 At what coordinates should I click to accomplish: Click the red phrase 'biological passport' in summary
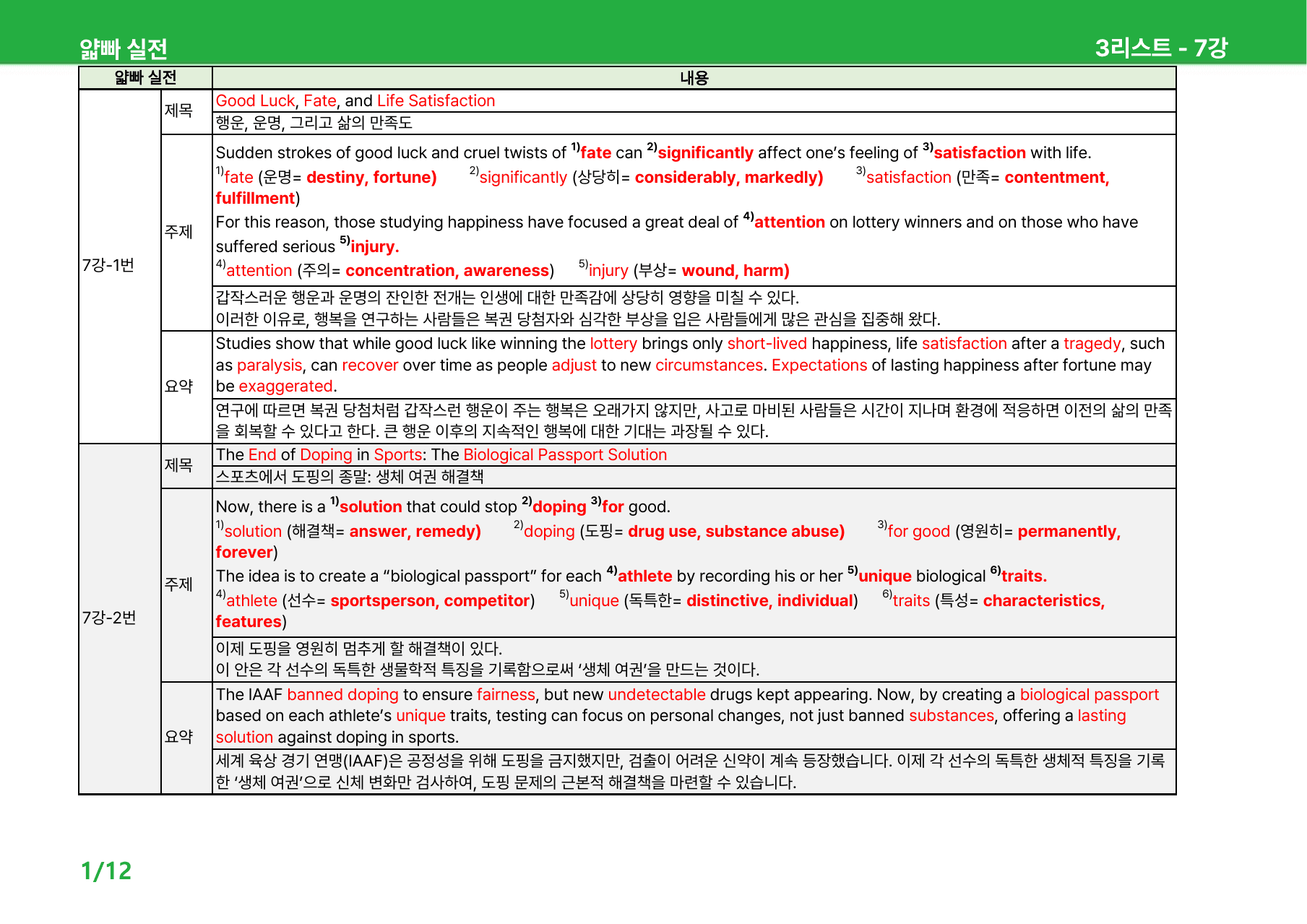1089,694
